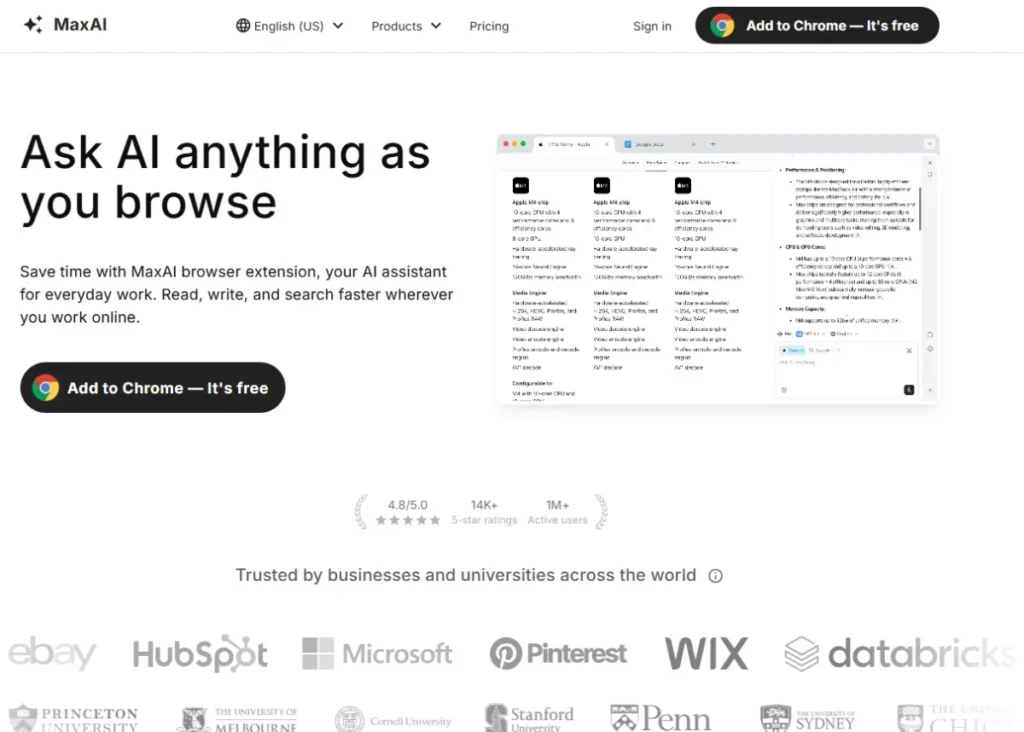Click the Princeton University logo

[x=74, y=718]
